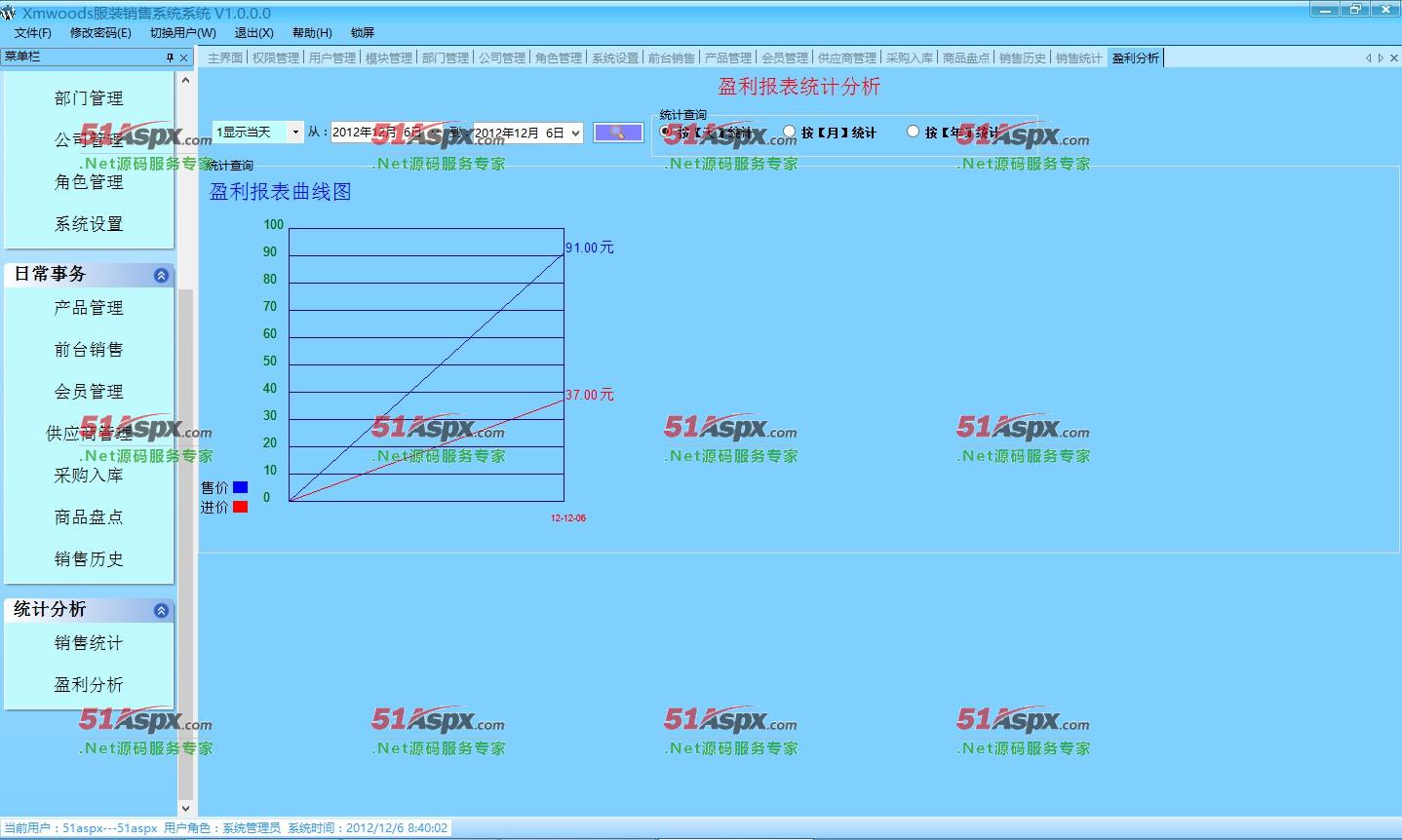The width and height of the screenshot is (1402, 840).
Task: Collapse the 统计分析 group chevron
Action: 161,611
